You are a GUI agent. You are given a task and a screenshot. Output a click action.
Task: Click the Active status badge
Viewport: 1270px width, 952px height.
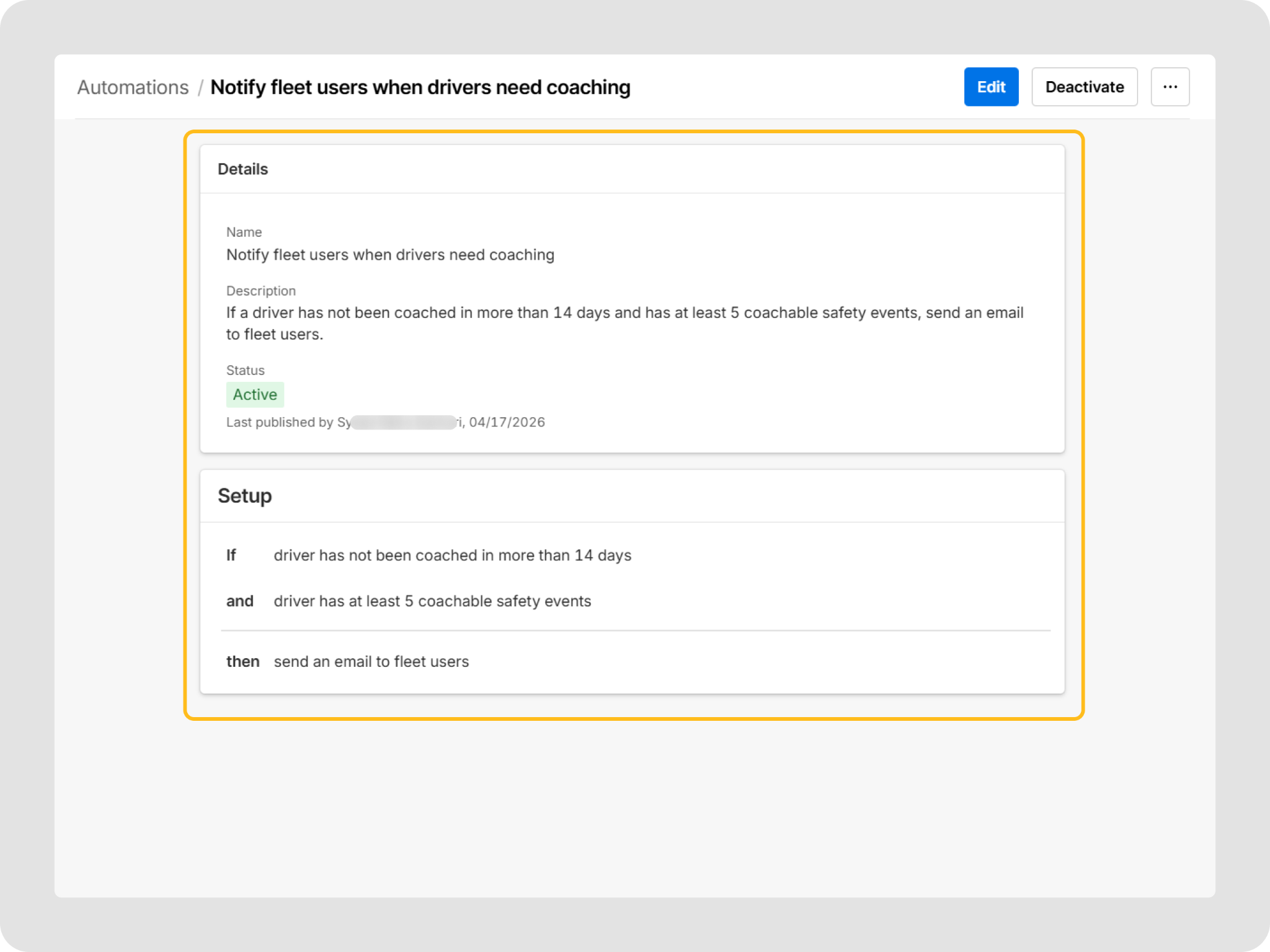[x=255, y=395]
